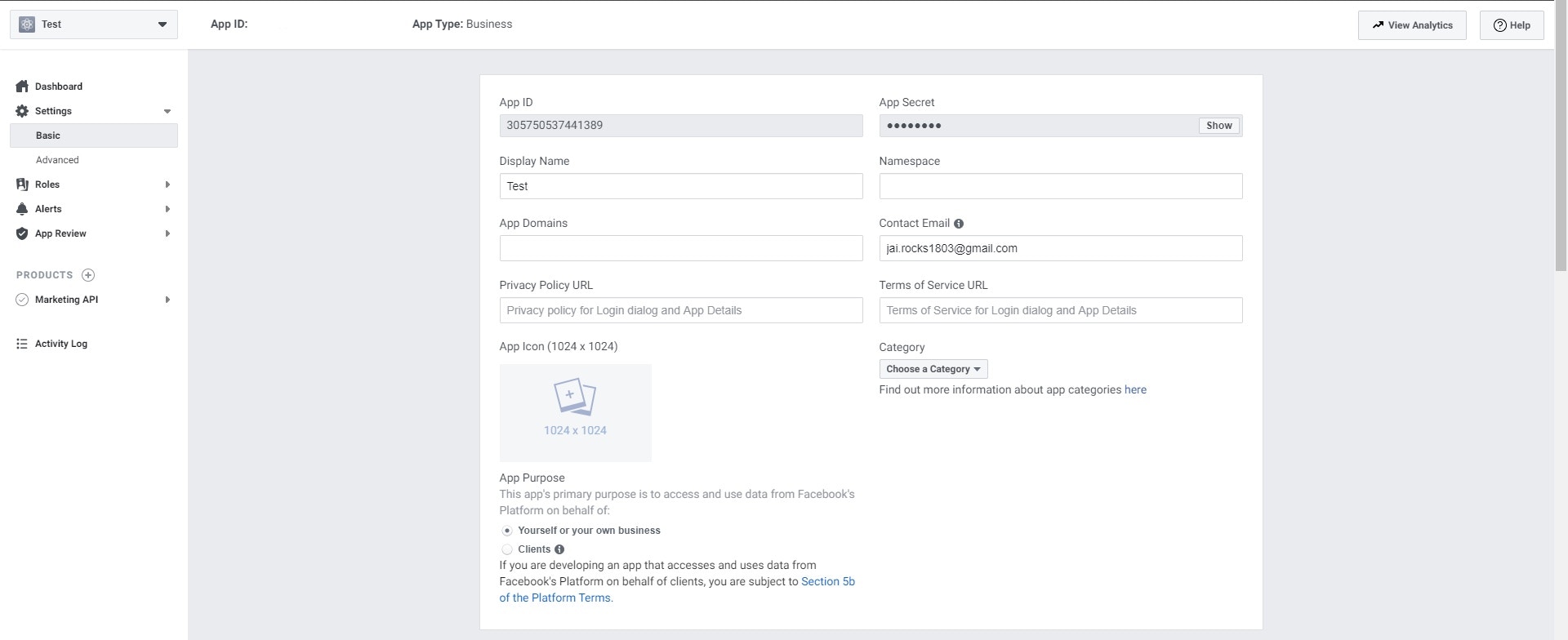1568x640 pixels.
Task: Click the Alerts bell icon
Action: point(22,209)
